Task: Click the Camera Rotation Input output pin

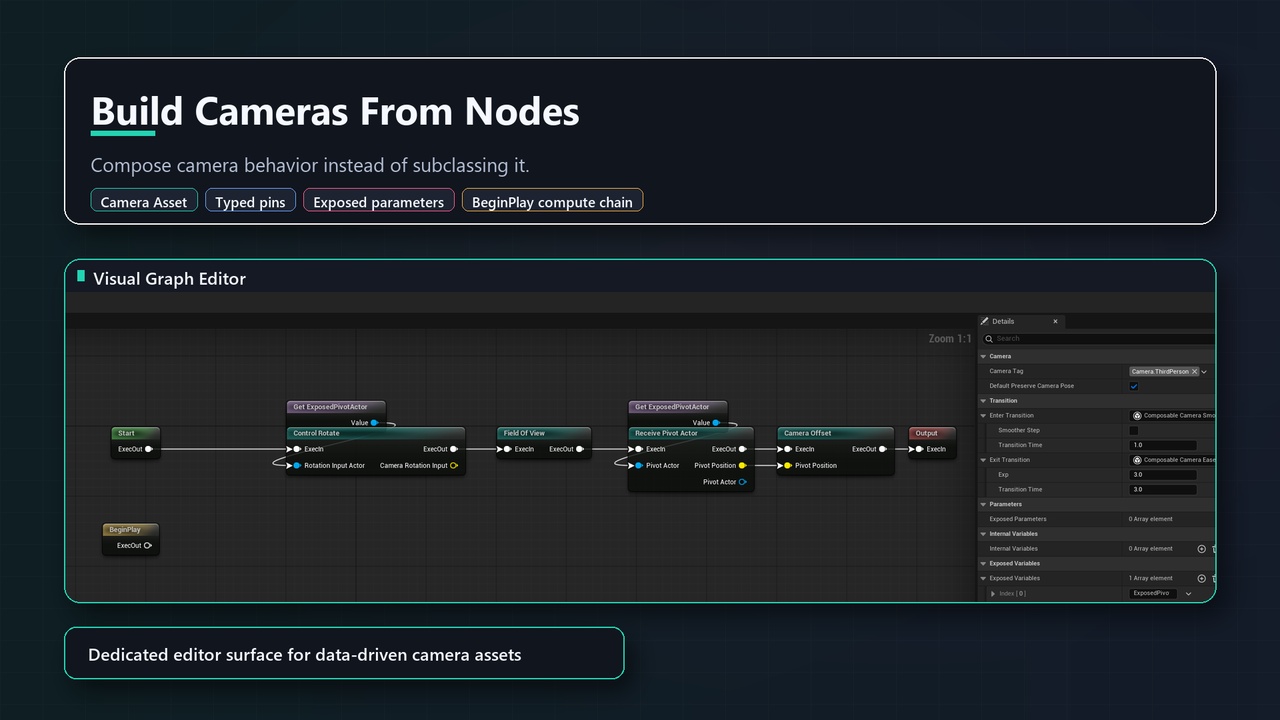Action: [454, 465]
